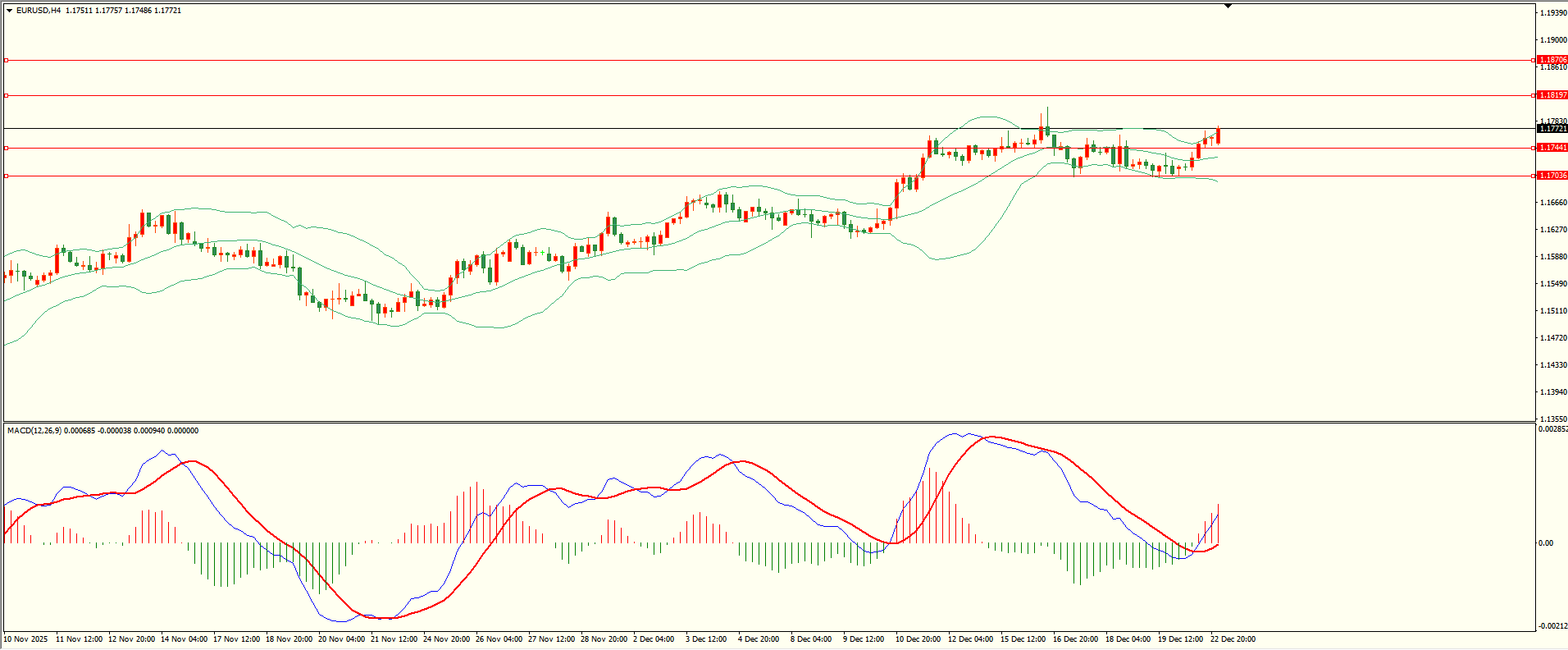Viewport: 1568px width, 650px height.
Task: Click the 1.18197 red price tag
Action: (1552, 95)
